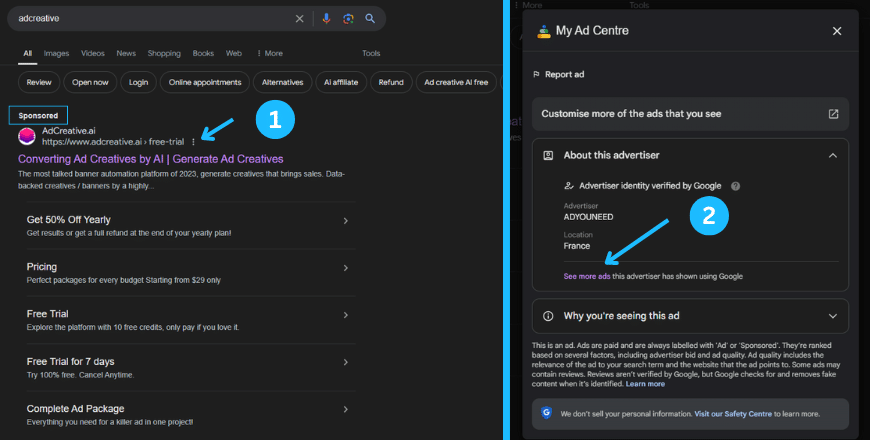The image size is (870, 440).
Task: Click the ADYOUNEED advertiser name
Action: point(588,217)
